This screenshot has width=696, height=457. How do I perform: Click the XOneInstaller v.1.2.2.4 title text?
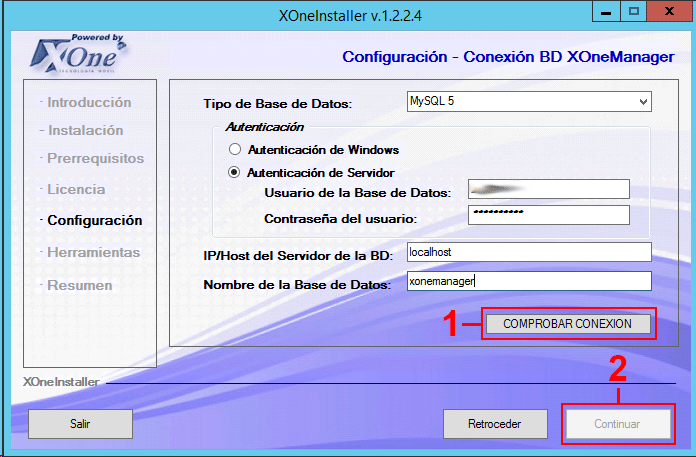pos(350,16)
